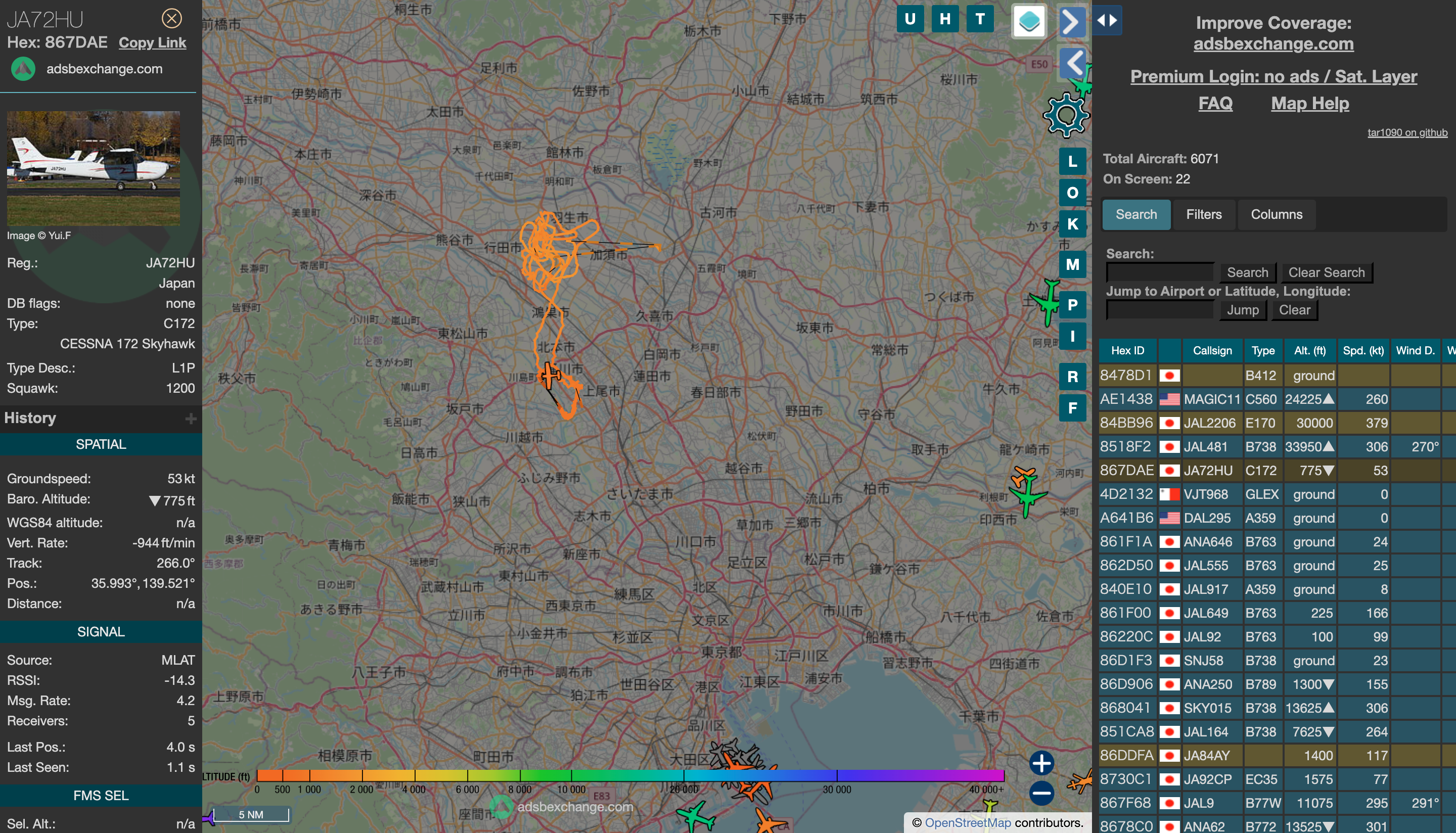
Task: Open the adsbexchange.com coverage link
Action: [x=1273, y=43]
